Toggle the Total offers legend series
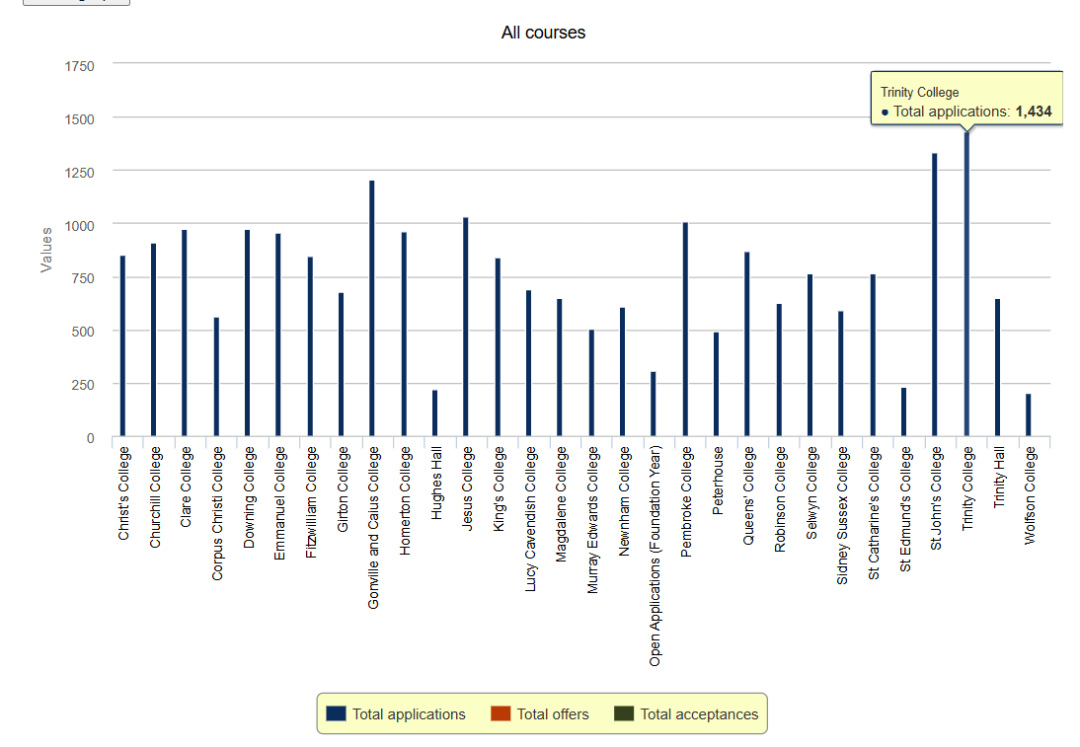 [x=540, y=714]
